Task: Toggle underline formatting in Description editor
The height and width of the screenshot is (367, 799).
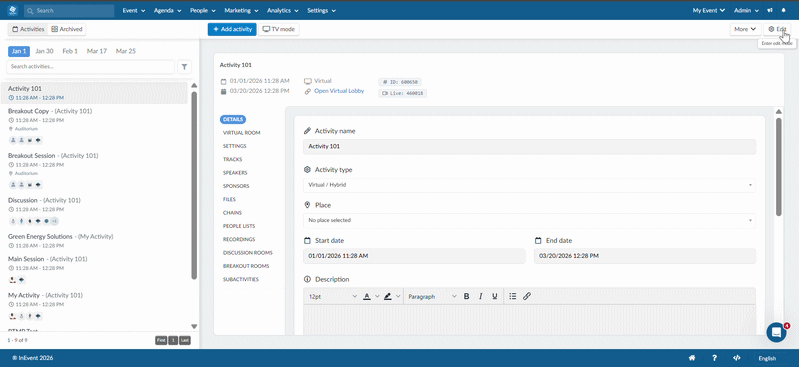Action: [x=494, y=296]
